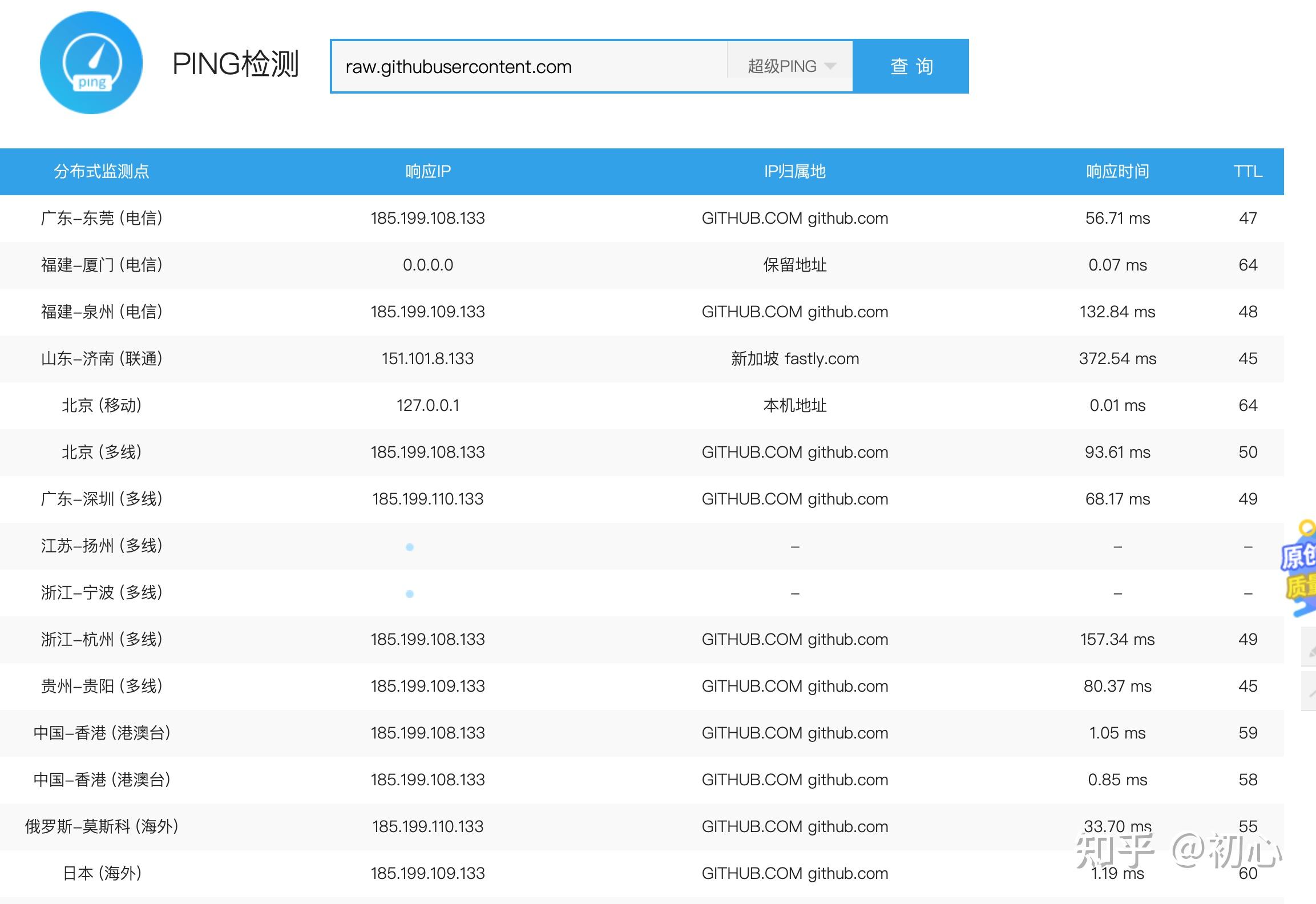The height and width of the screenshot is (904, 1316).
Task: Click the loading dot in 江苏-扬州 row
Action: 409,547
